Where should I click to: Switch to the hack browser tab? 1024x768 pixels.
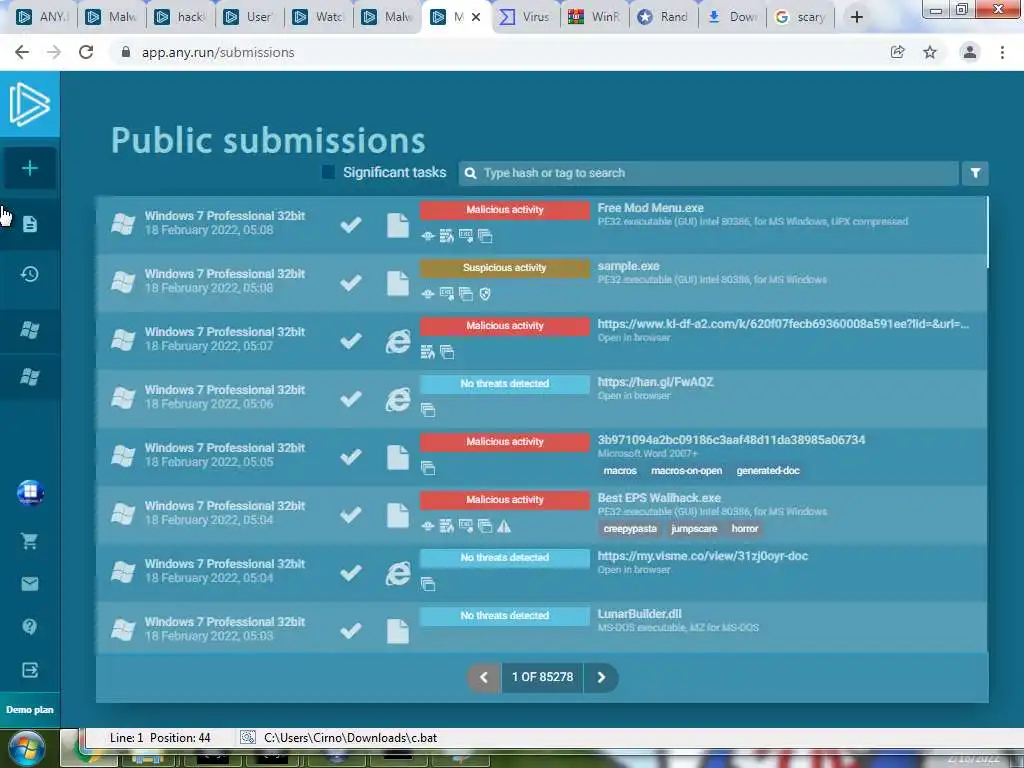pyautogui.click(x=181, y=17)
